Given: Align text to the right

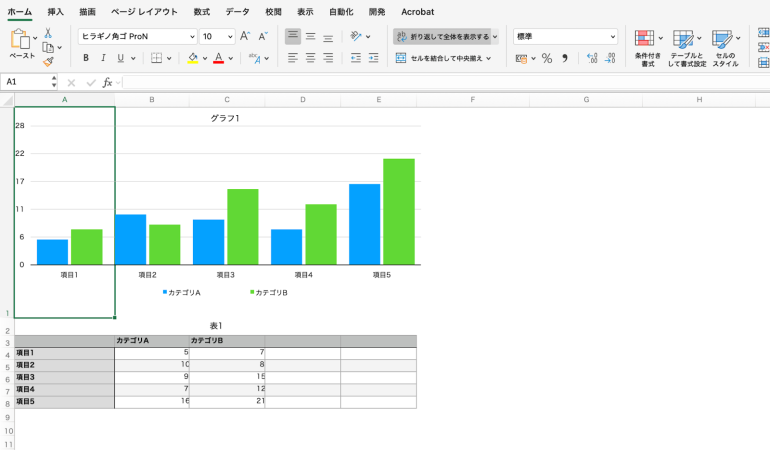Looking at the screenshot, I should [328, 58].
